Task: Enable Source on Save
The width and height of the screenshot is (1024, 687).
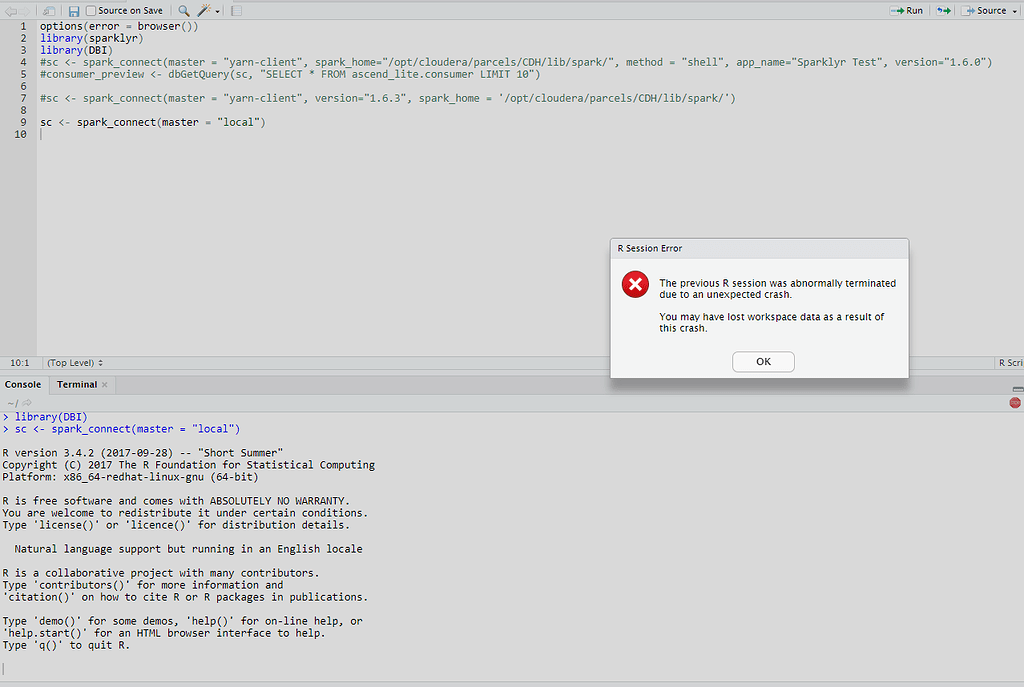Action: tap(91, 10)
